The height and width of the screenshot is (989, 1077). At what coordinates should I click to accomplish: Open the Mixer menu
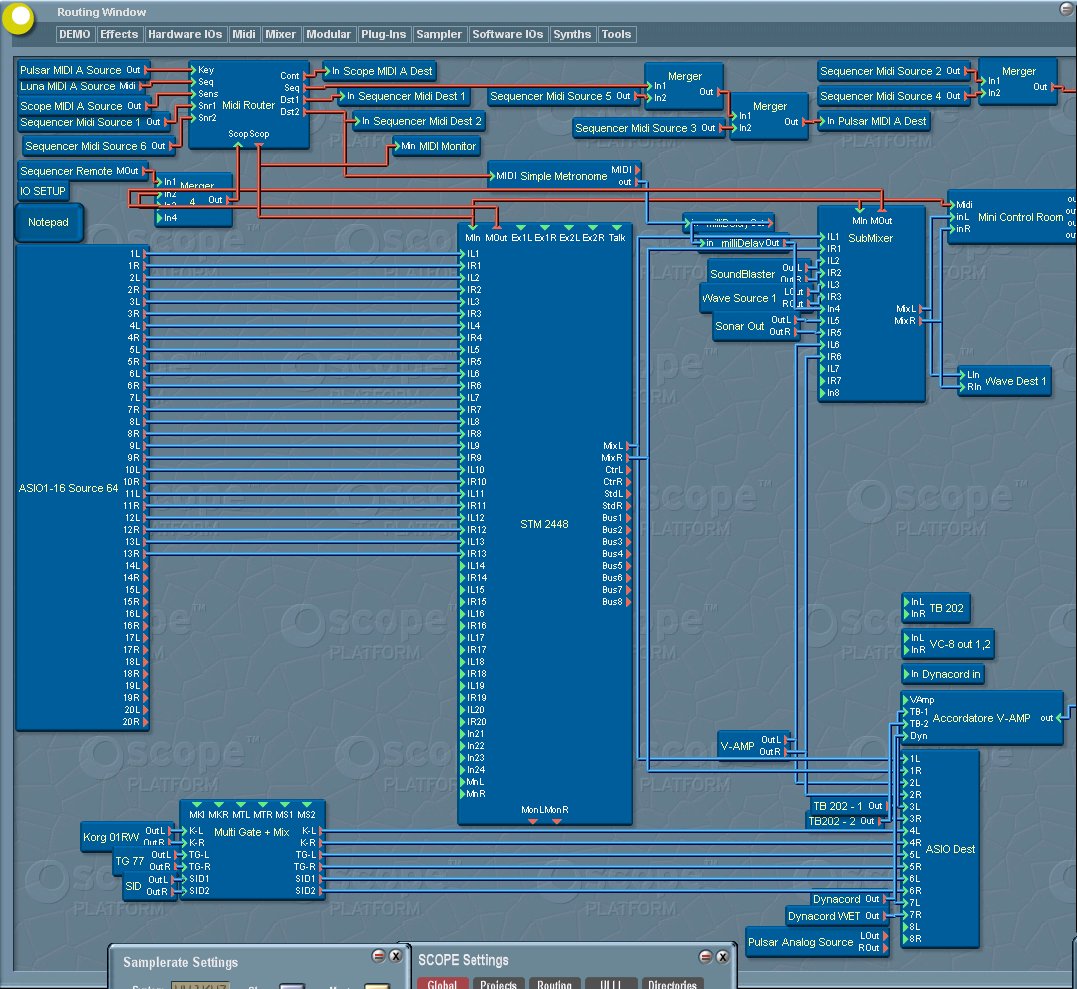[280, 34]
